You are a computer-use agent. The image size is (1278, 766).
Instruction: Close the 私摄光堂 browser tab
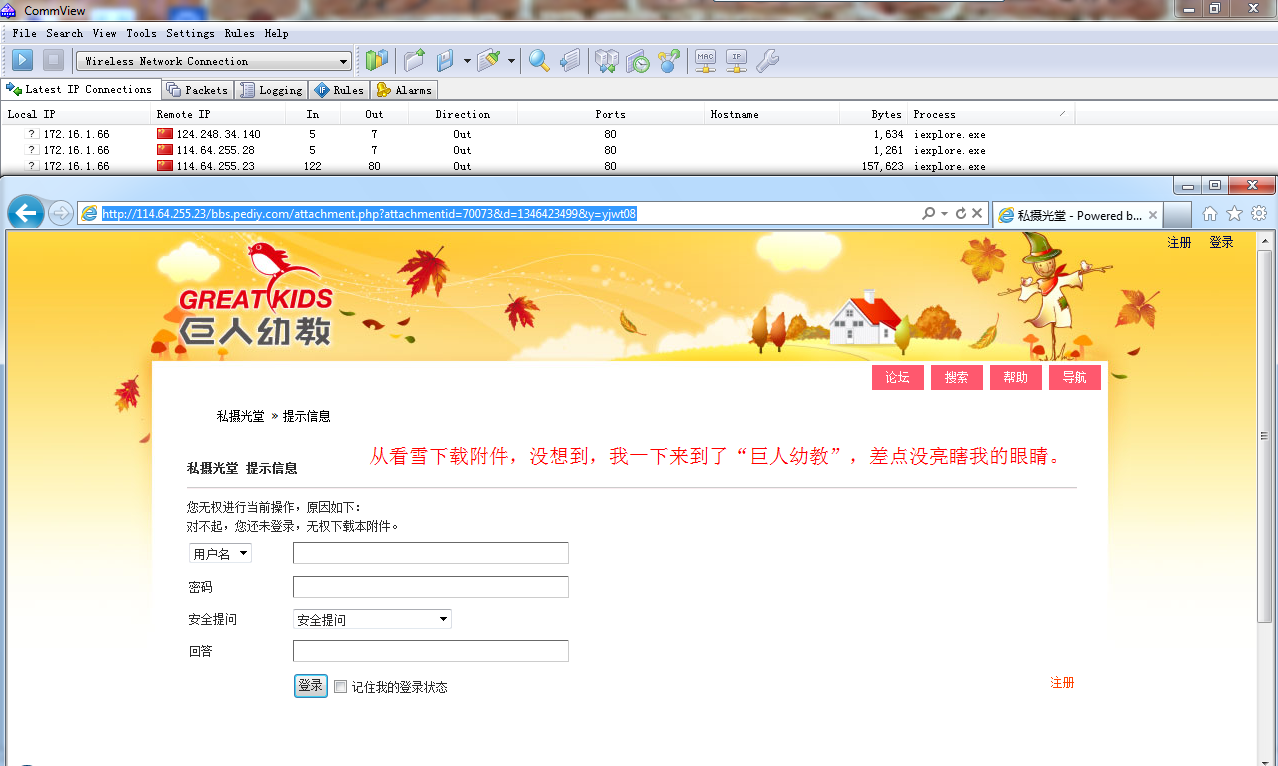1152,215
